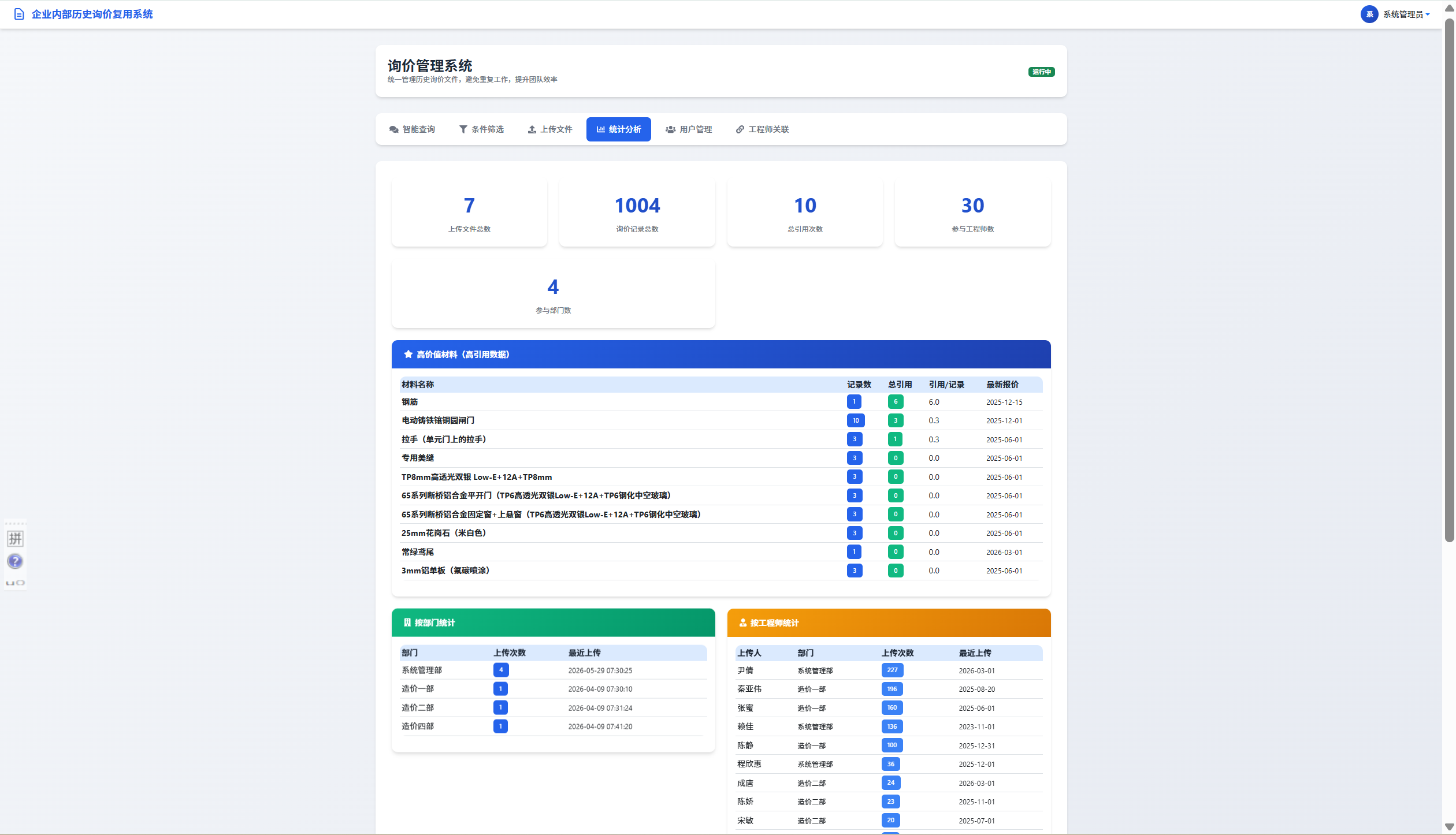Click the scrollbar down arrow
Viewport: 1456px width, 835px height.
coord(1449,827)
